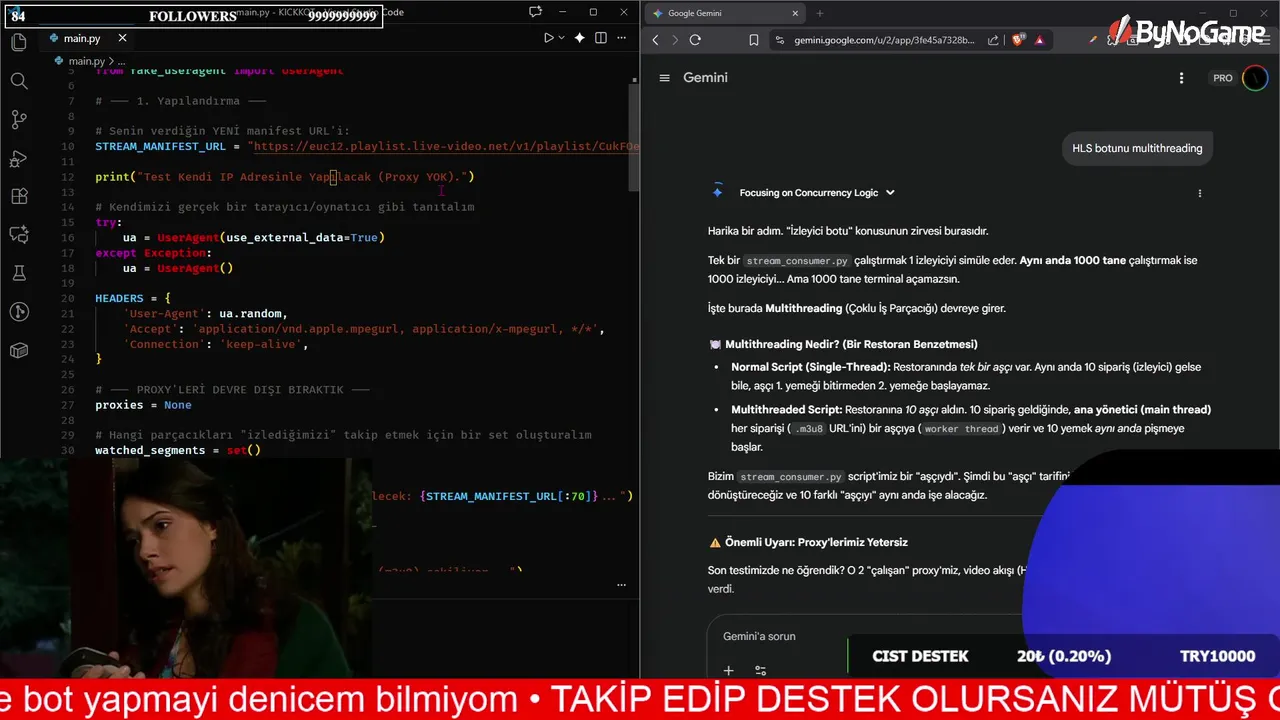This screenshot has width=1280, height=720.
Task: Switch to the main.py editor tab
Action: (x=82, y=38)
